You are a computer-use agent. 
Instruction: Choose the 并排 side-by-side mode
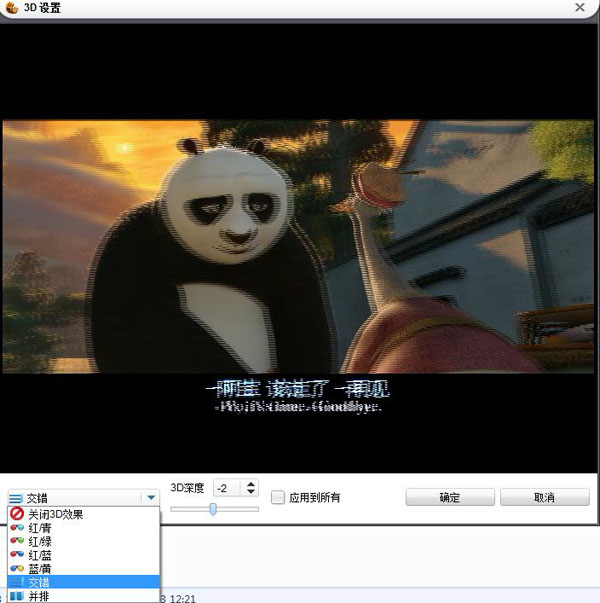pos(83,596)
